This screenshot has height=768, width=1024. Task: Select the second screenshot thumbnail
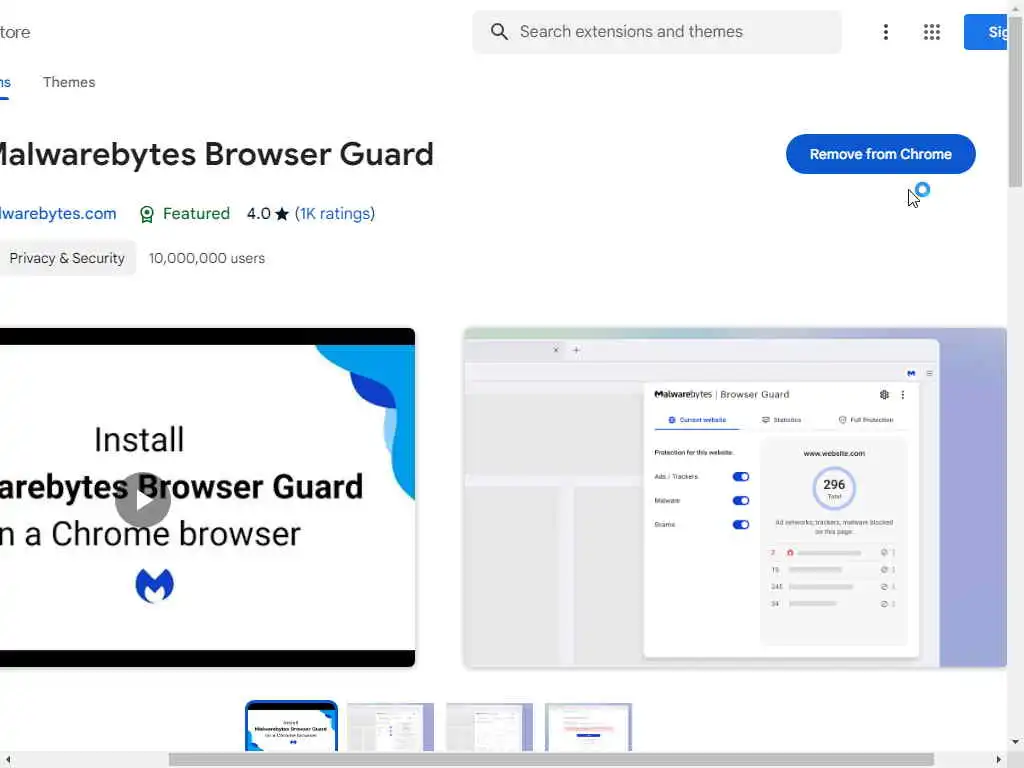click(x=391, y=727)
